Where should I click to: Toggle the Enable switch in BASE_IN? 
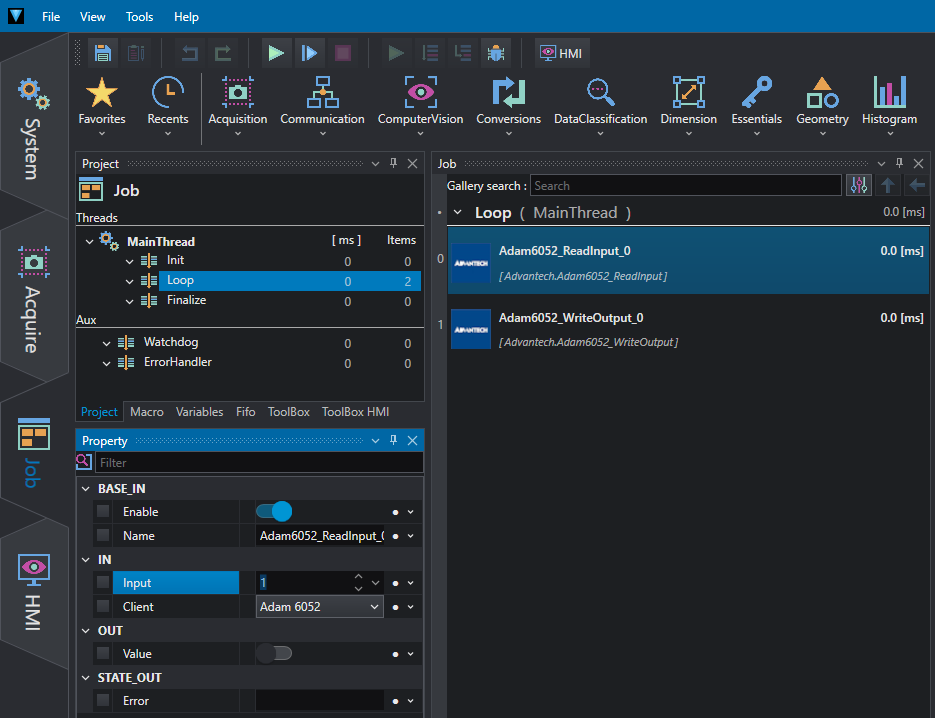[274, 512]
